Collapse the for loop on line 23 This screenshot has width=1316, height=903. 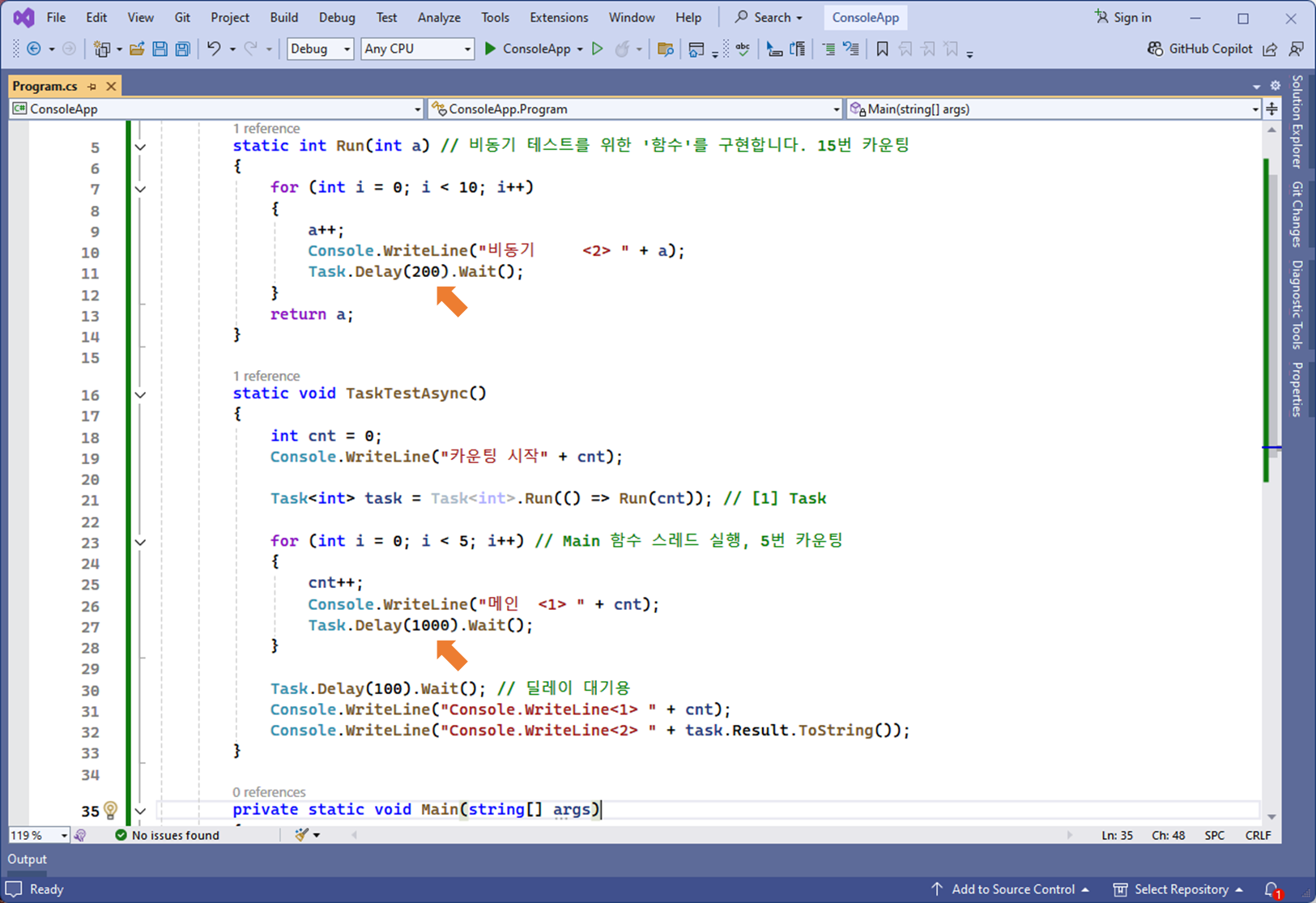(141, 543)
